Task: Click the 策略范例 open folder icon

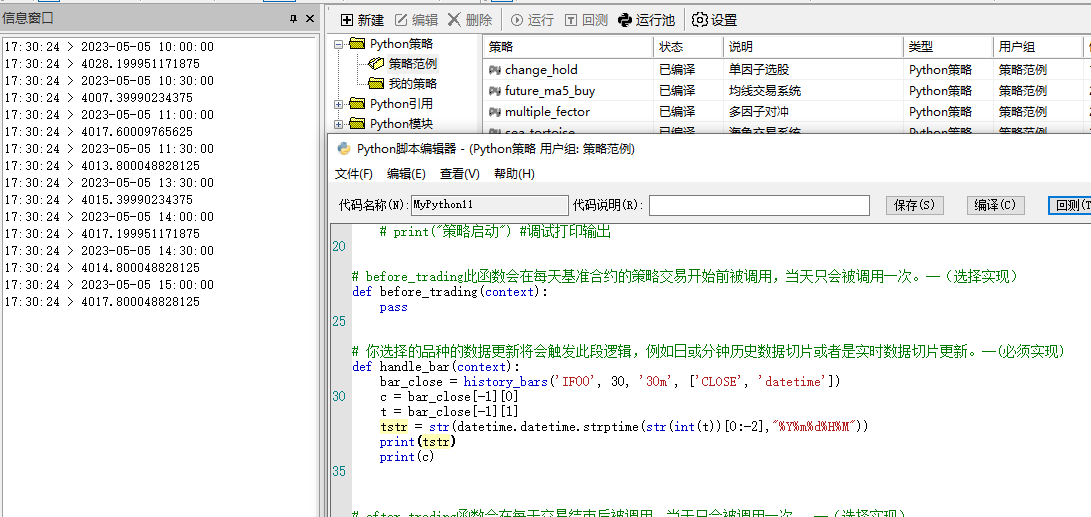Action: pos(376,64)
